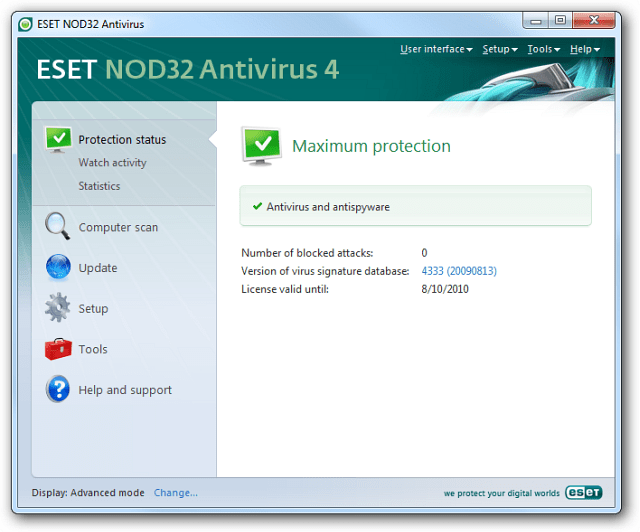Screen dimensions: 640x532
Task: Click the License valid until label
Action: pyautogui.click(x=284, y=289)
